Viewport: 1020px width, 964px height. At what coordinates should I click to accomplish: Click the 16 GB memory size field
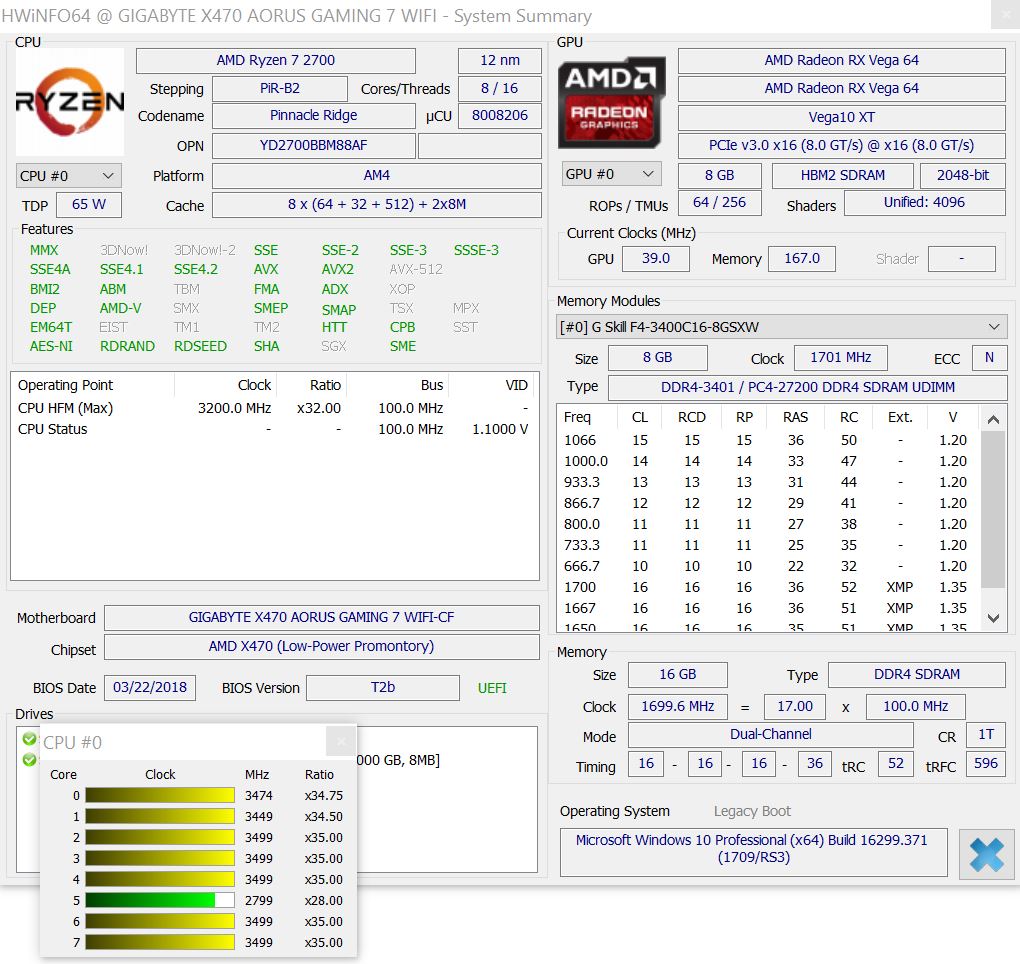[677, 675]
